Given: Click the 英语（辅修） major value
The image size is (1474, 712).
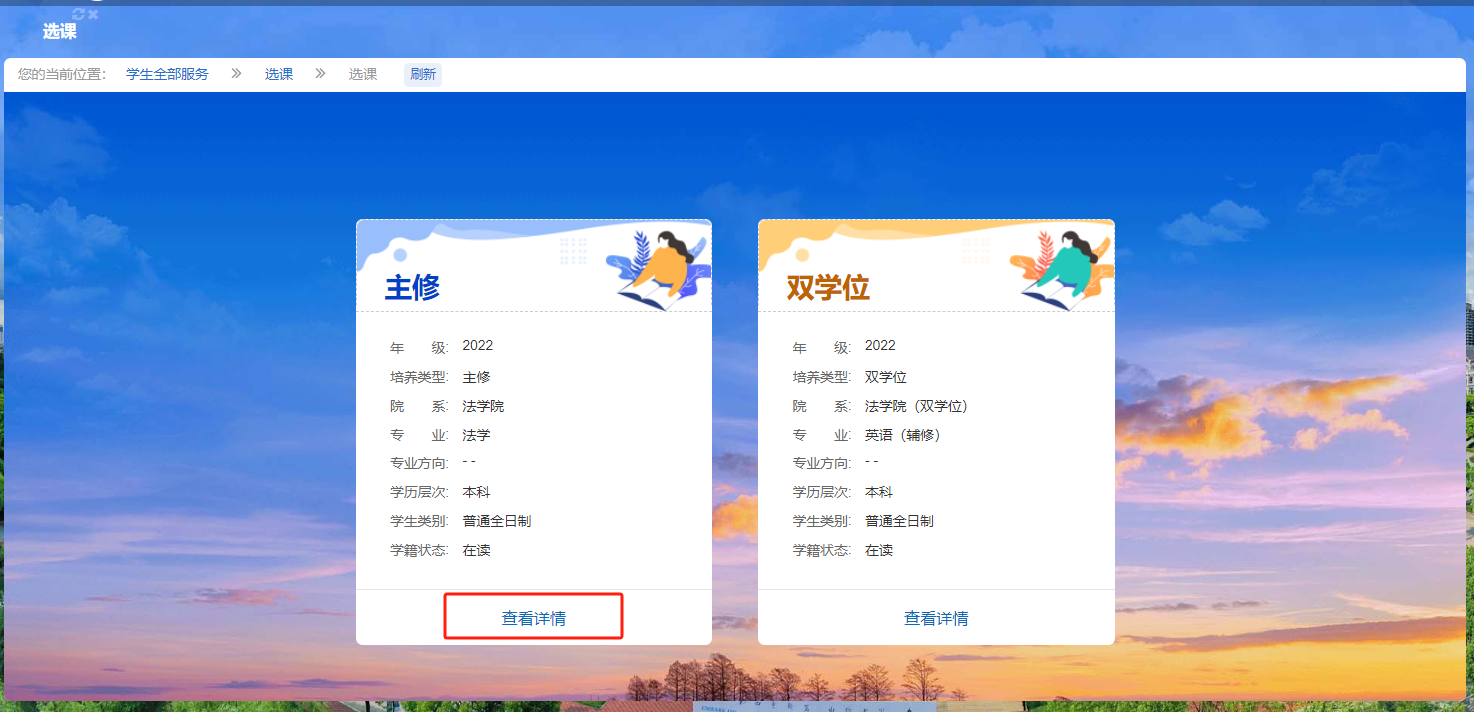Looking at the screenshot, I should tap(902, 435).
